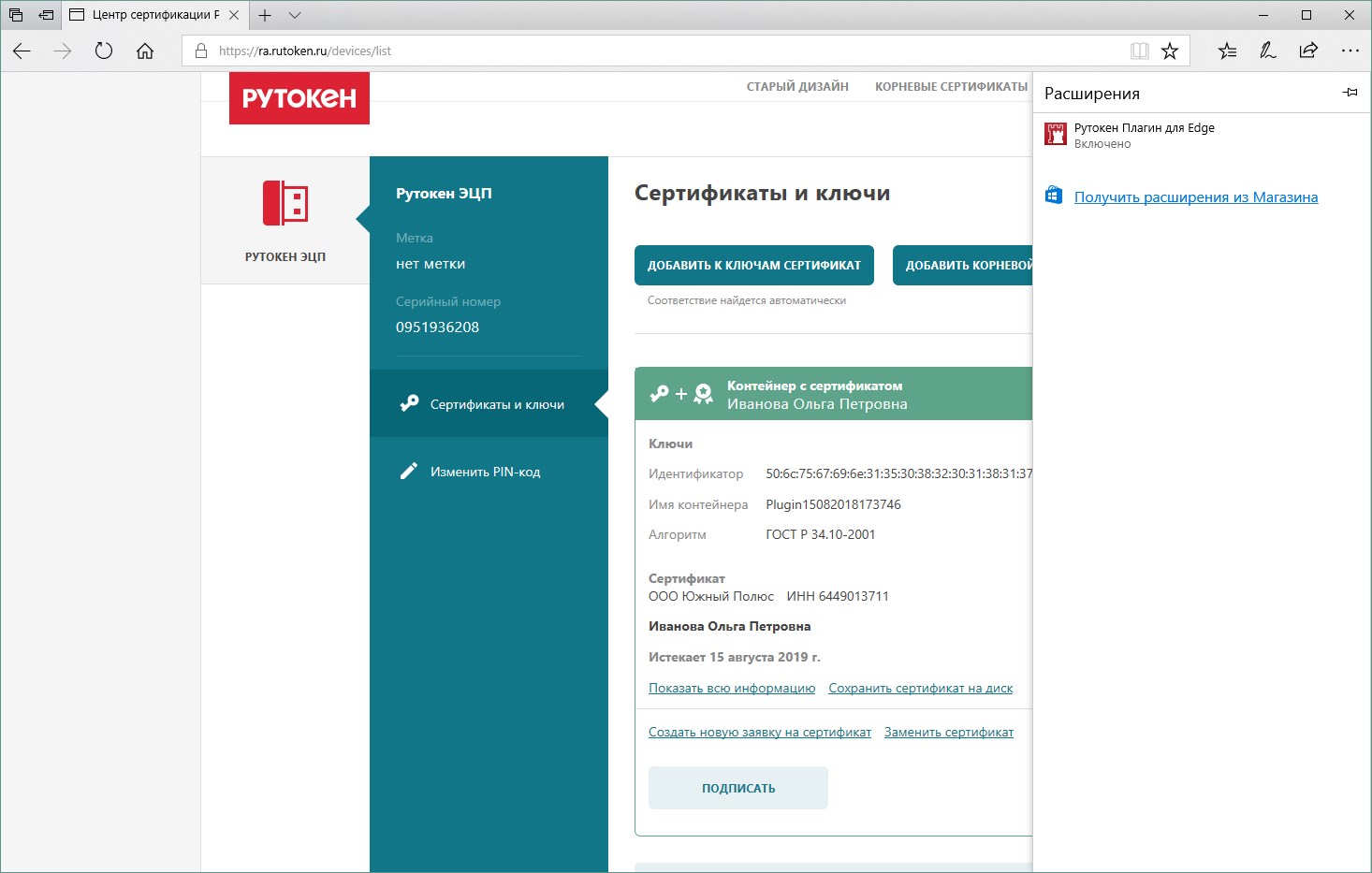Add page to favorites with star icon
This screenshot has width=1372, height=873.
1170,51
